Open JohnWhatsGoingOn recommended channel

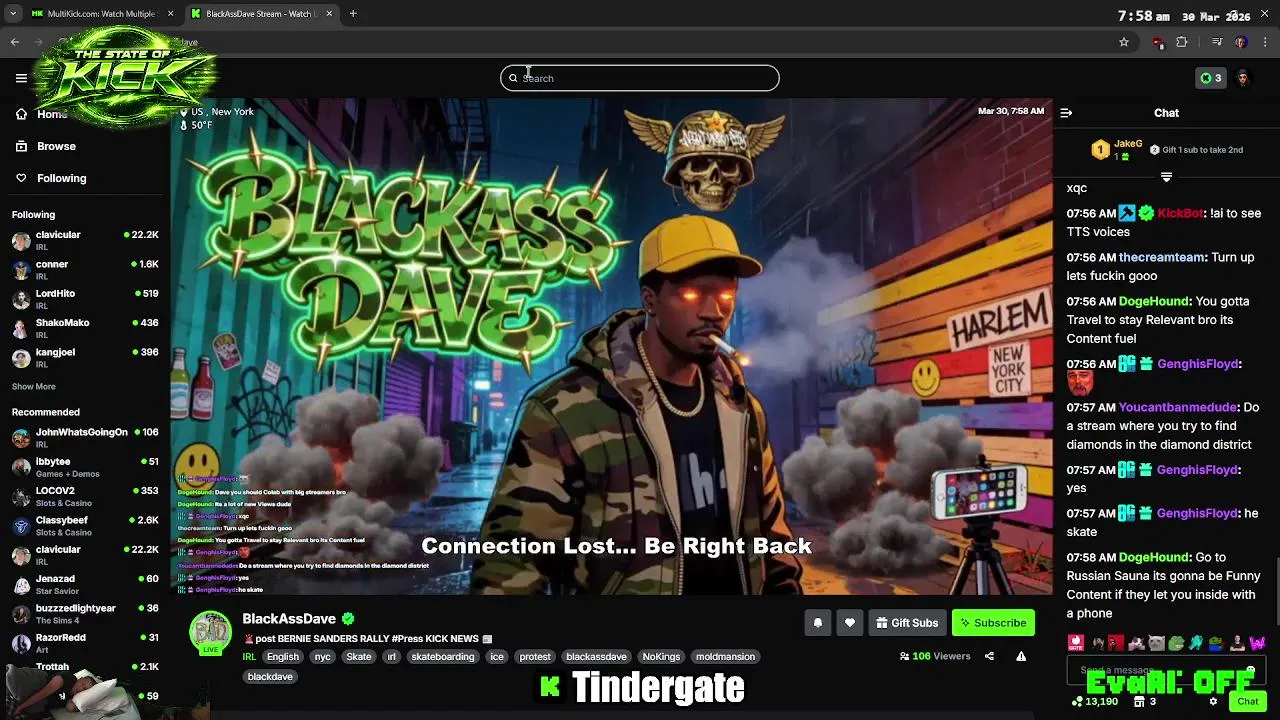click(x=85, y=438)
